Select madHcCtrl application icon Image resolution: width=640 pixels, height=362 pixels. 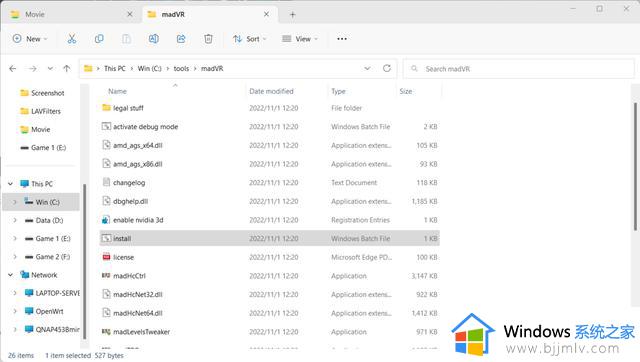(106, 276)
